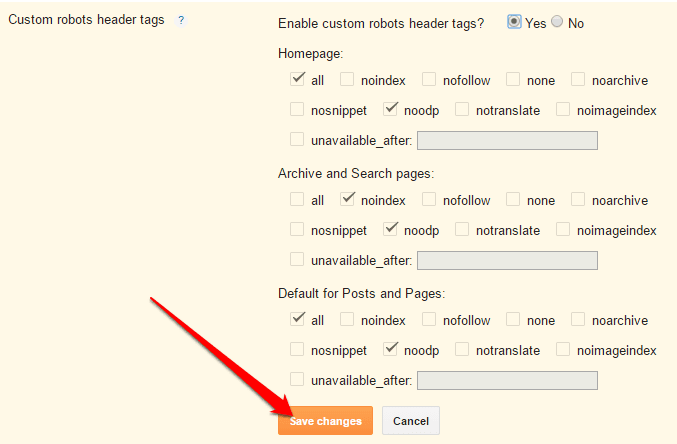
Task: Check Homepage unavailable_after checkbox
Action: (x=297, y=139)
